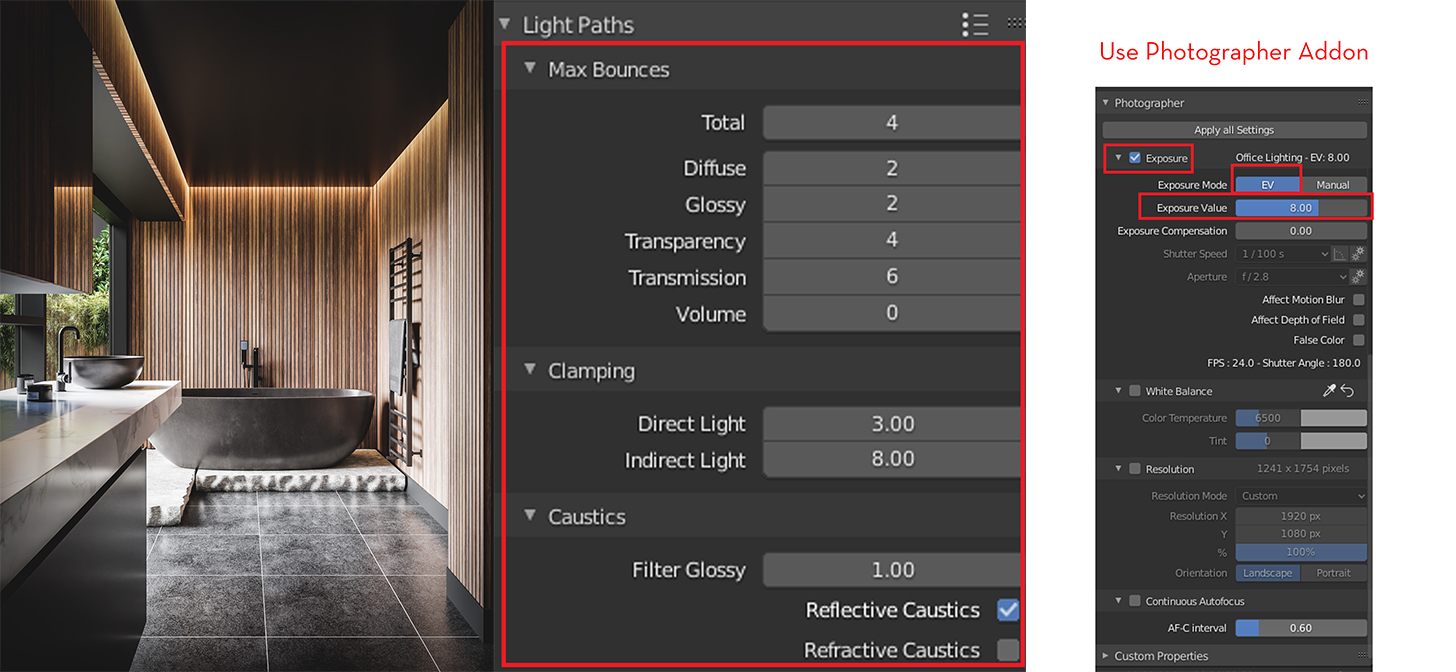Click the Transmission bounces field
This screenshot has height=672, width=1456.
tap(891, 277)
